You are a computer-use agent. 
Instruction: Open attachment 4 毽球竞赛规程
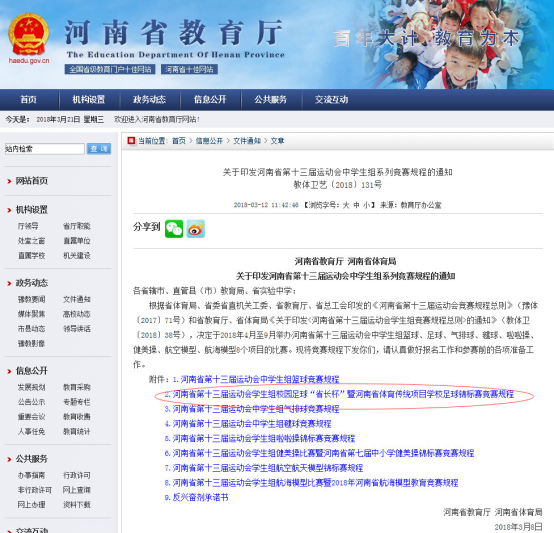[248, 424]
